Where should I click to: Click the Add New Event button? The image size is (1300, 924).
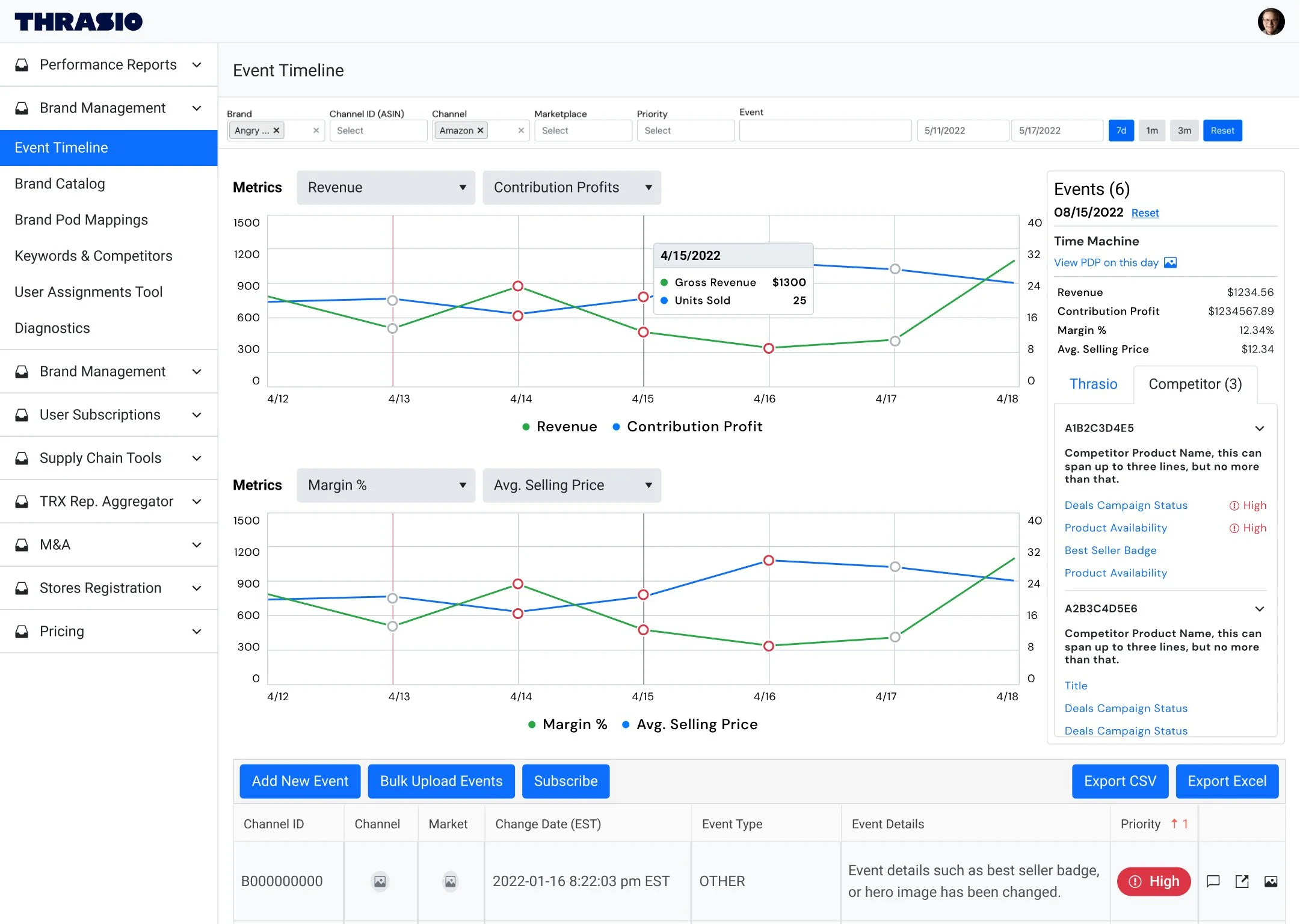pyautogui.click(x=300, y=781)
